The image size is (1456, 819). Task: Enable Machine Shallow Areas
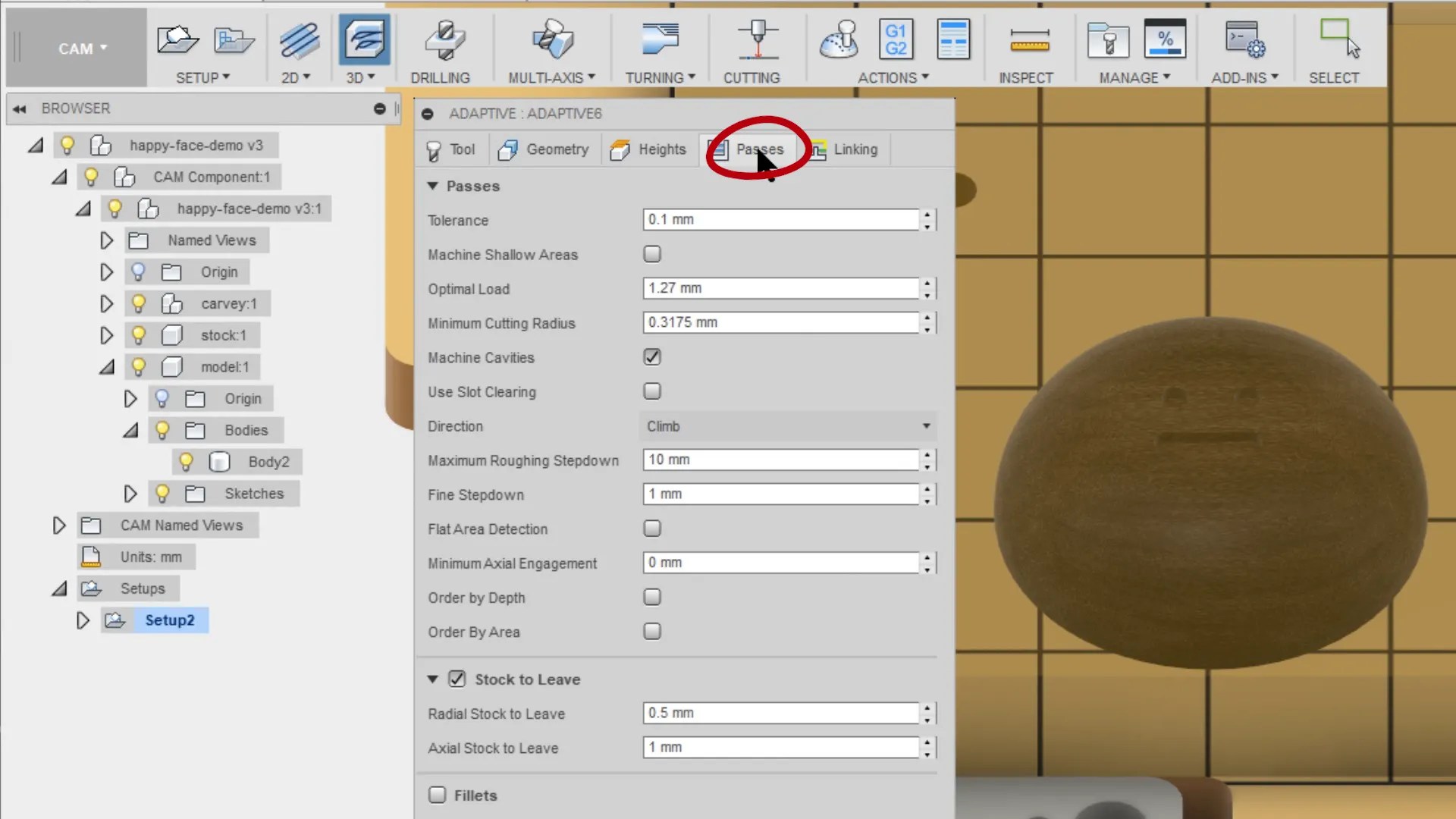651,254
